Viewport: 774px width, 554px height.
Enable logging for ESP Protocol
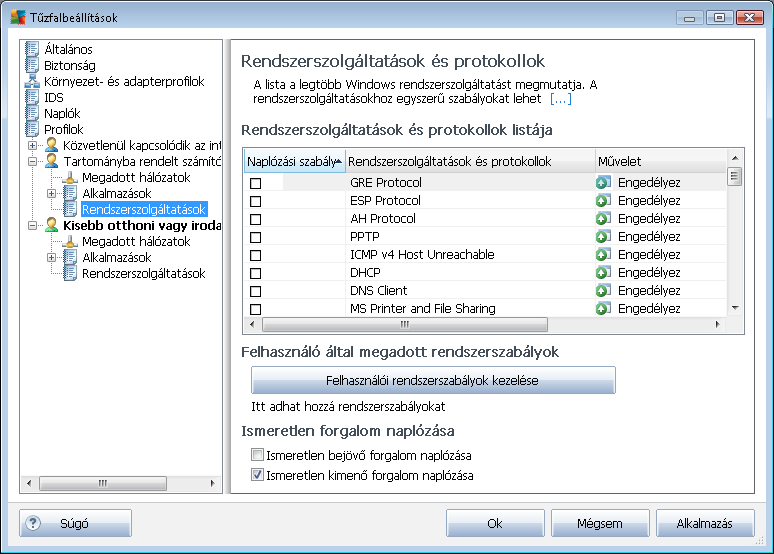point(255,201)
